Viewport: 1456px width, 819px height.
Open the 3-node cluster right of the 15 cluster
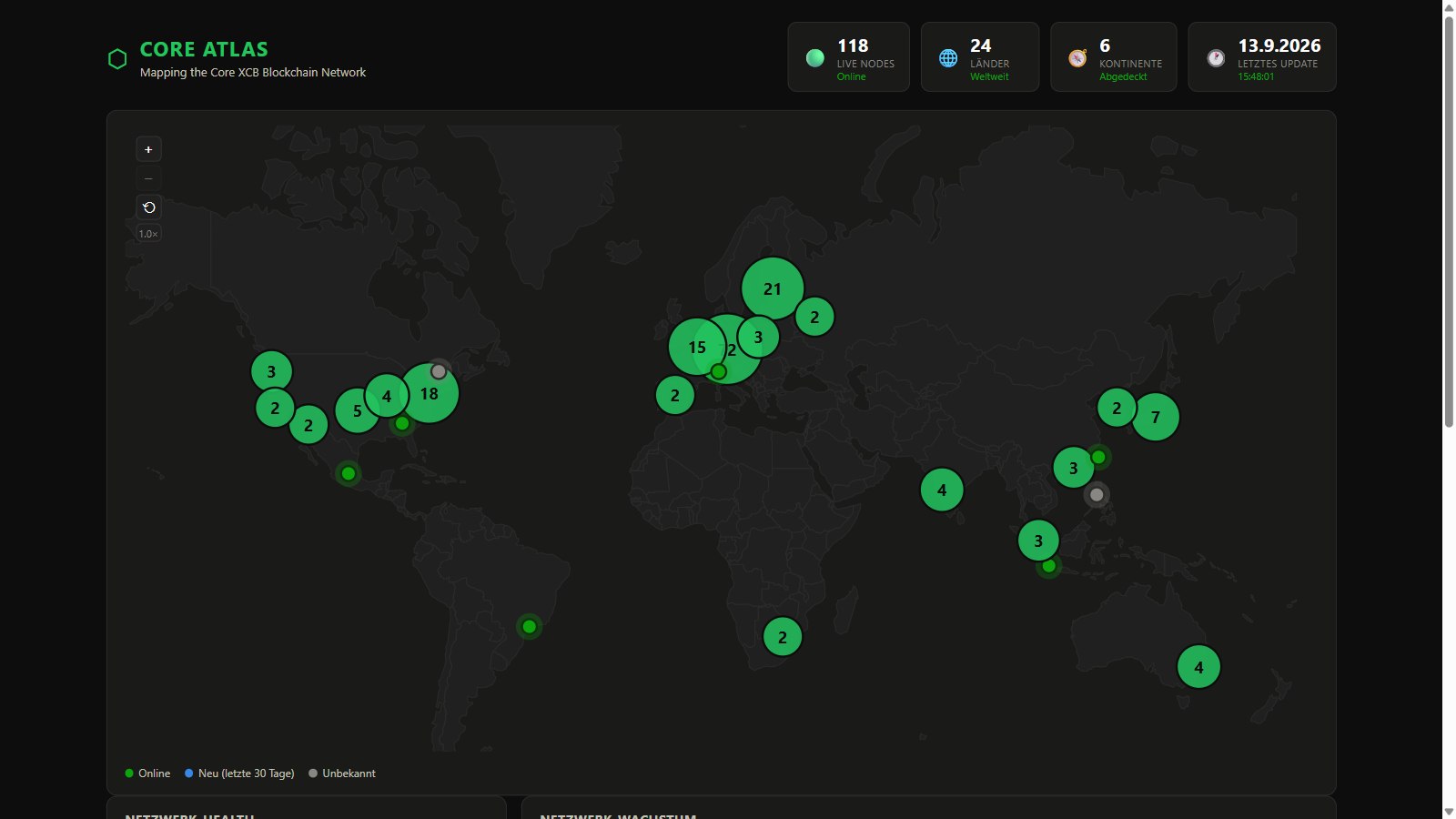tap(758, 337)
